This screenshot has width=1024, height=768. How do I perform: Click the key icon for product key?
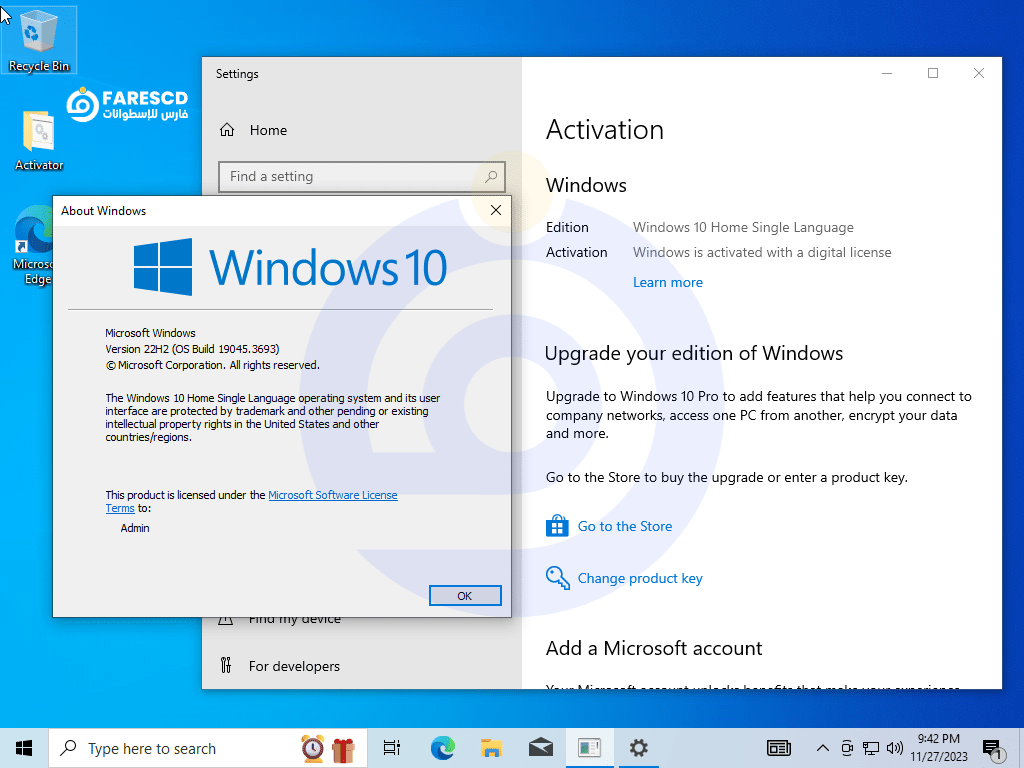(x=558, y=578)
